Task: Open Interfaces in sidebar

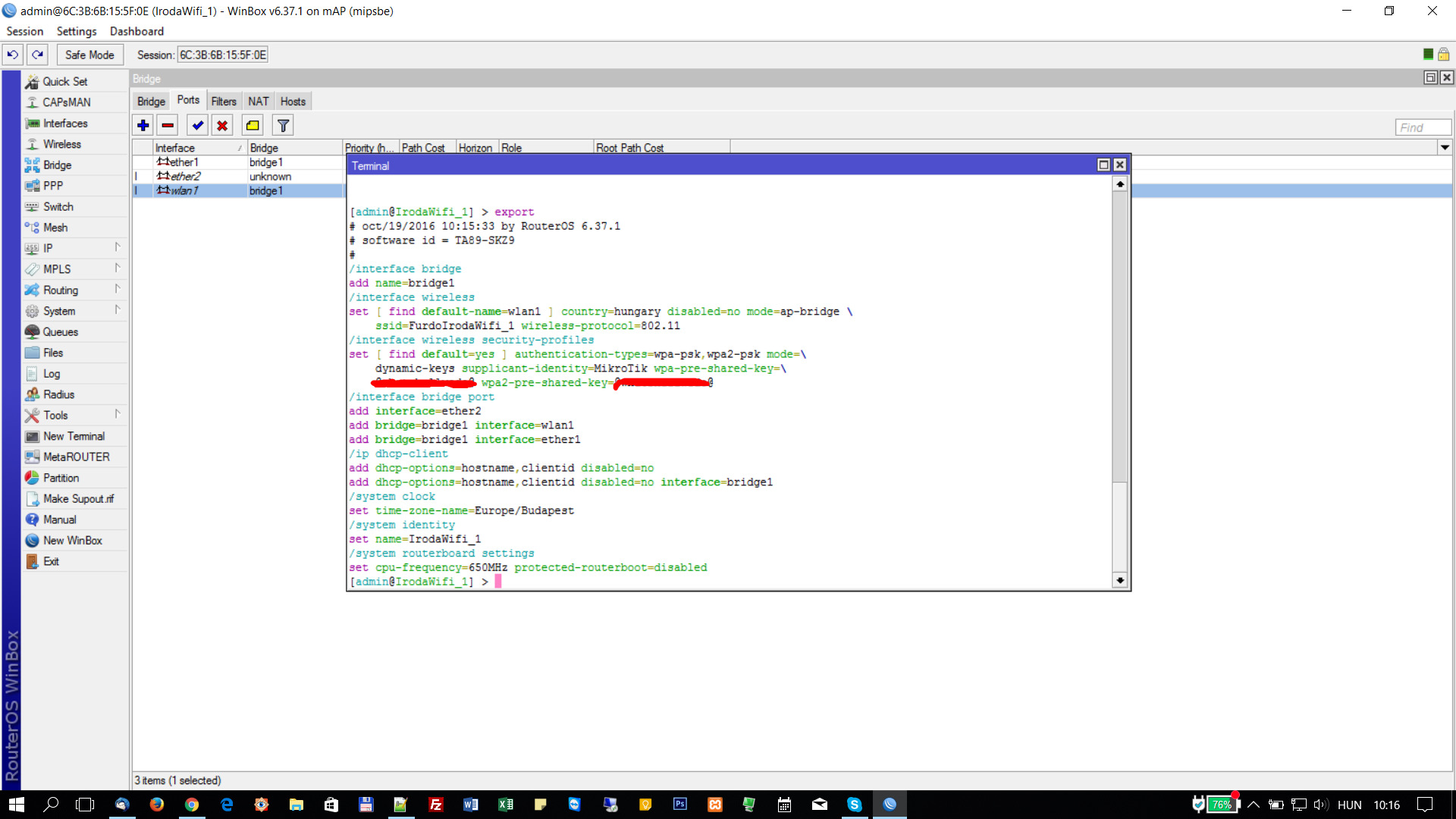Action: (65, 124)
